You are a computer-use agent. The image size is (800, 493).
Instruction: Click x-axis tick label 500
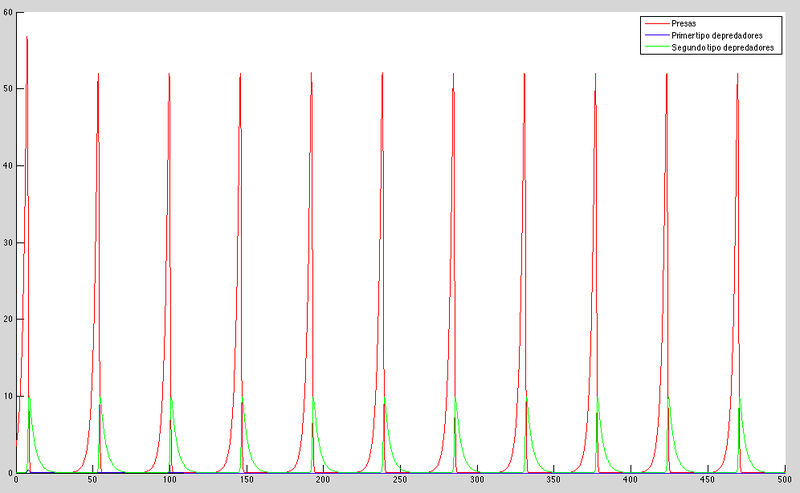(x=782, y=483)
